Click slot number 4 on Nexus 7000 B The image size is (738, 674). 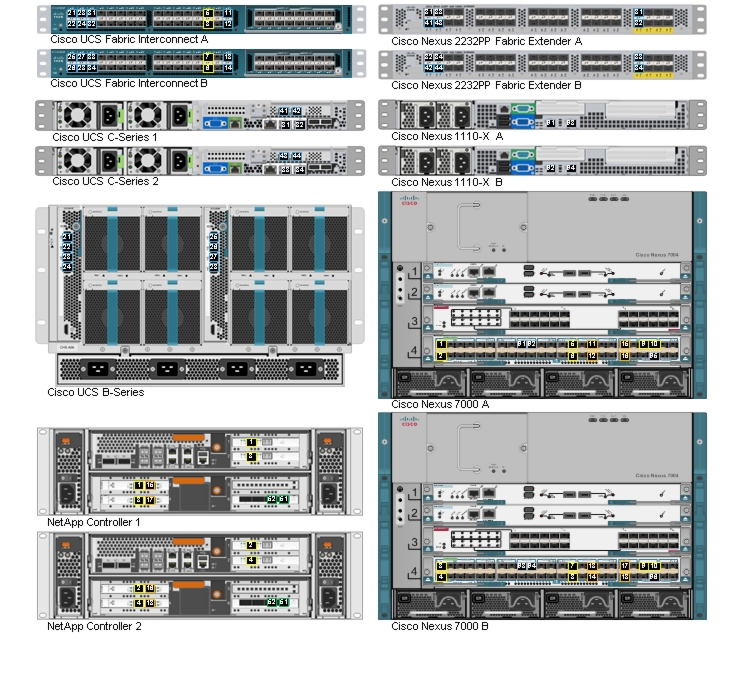pos(414,571)
